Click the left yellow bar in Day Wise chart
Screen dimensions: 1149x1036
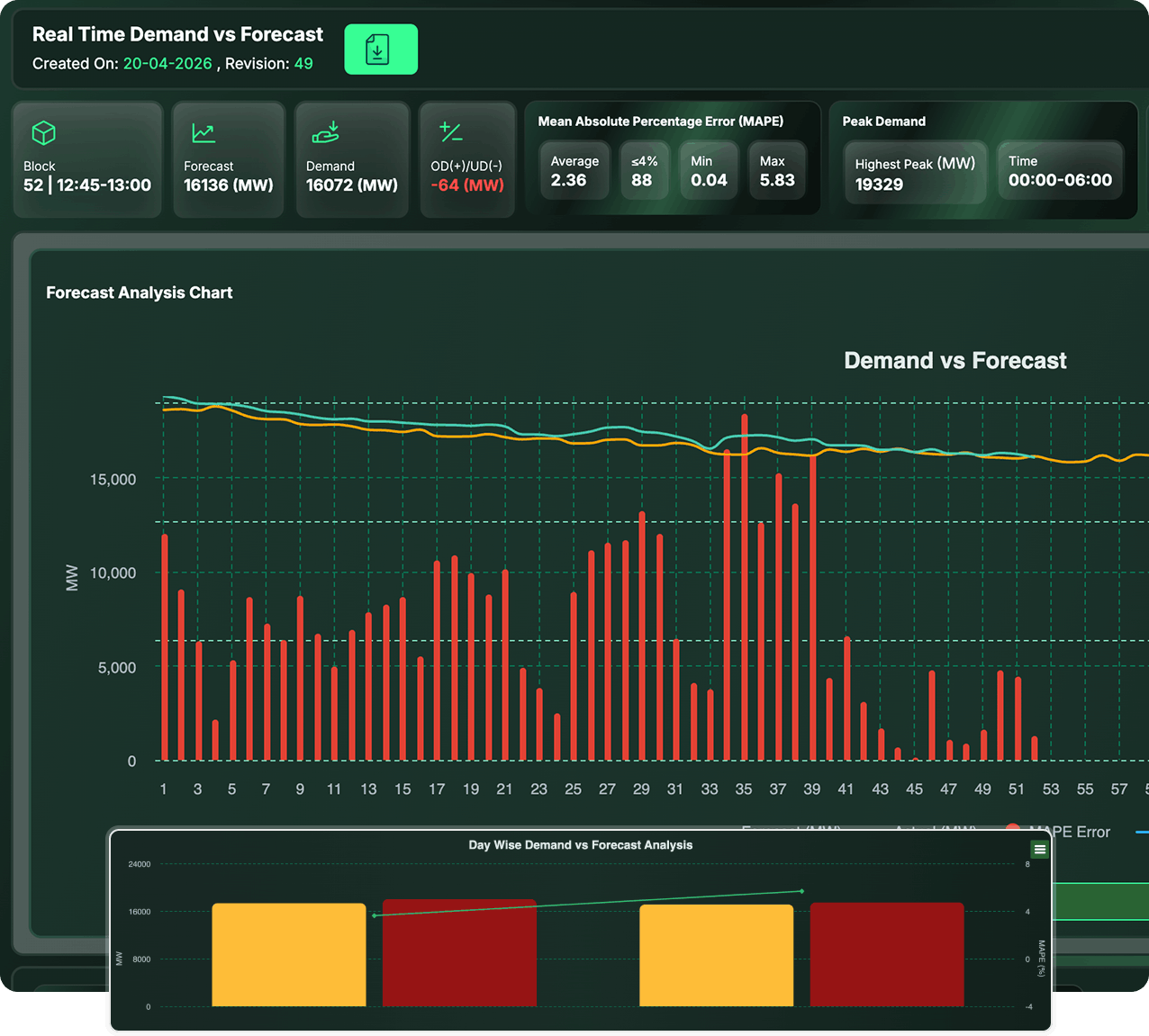[289, 955]
